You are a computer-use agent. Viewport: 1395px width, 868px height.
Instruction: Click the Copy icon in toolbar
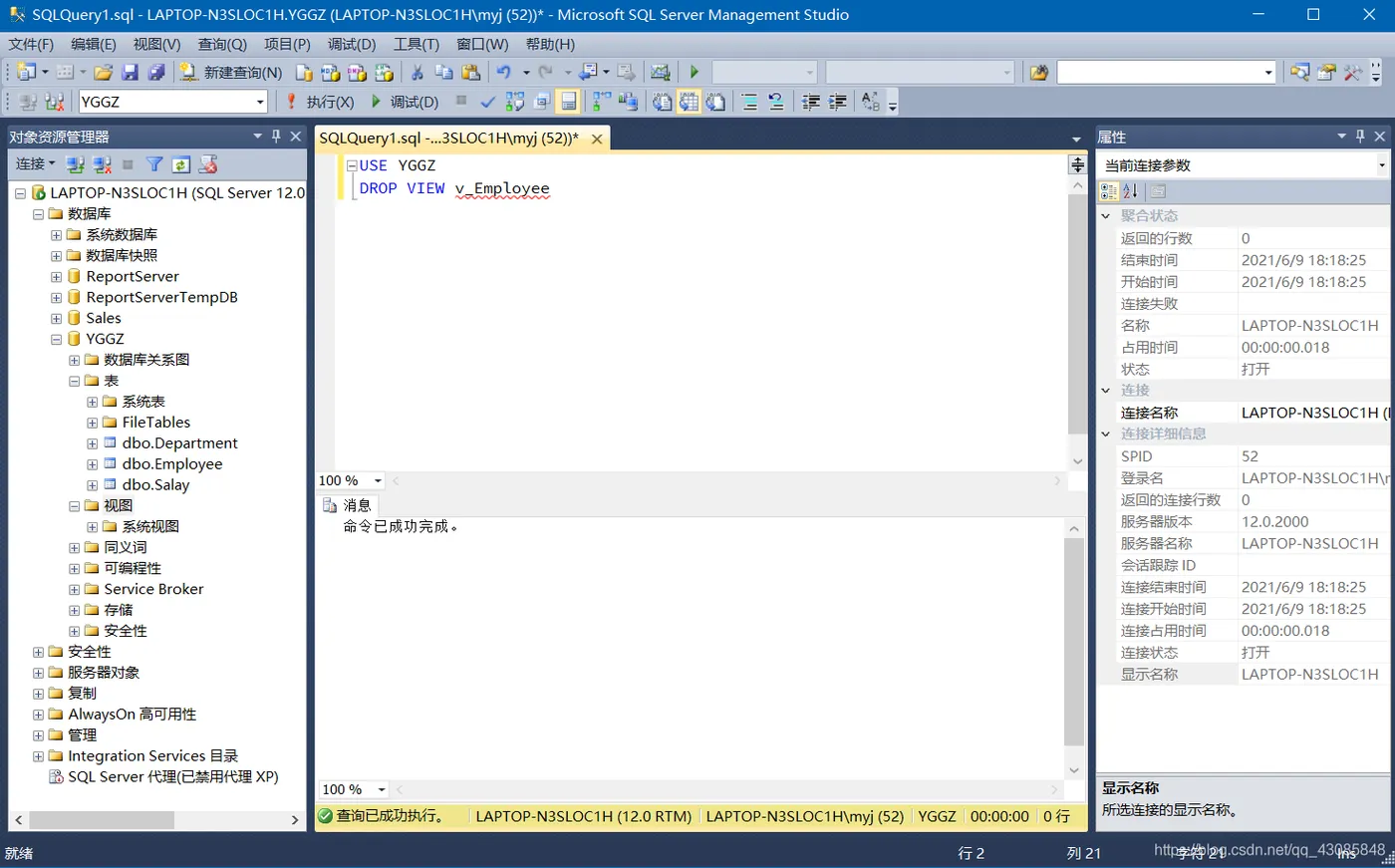click(444, 73)
